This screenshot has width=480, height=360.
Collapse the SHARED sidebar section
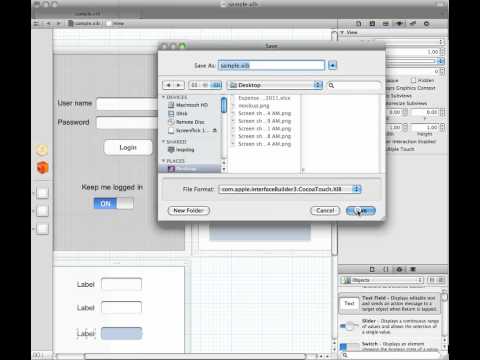164,142
